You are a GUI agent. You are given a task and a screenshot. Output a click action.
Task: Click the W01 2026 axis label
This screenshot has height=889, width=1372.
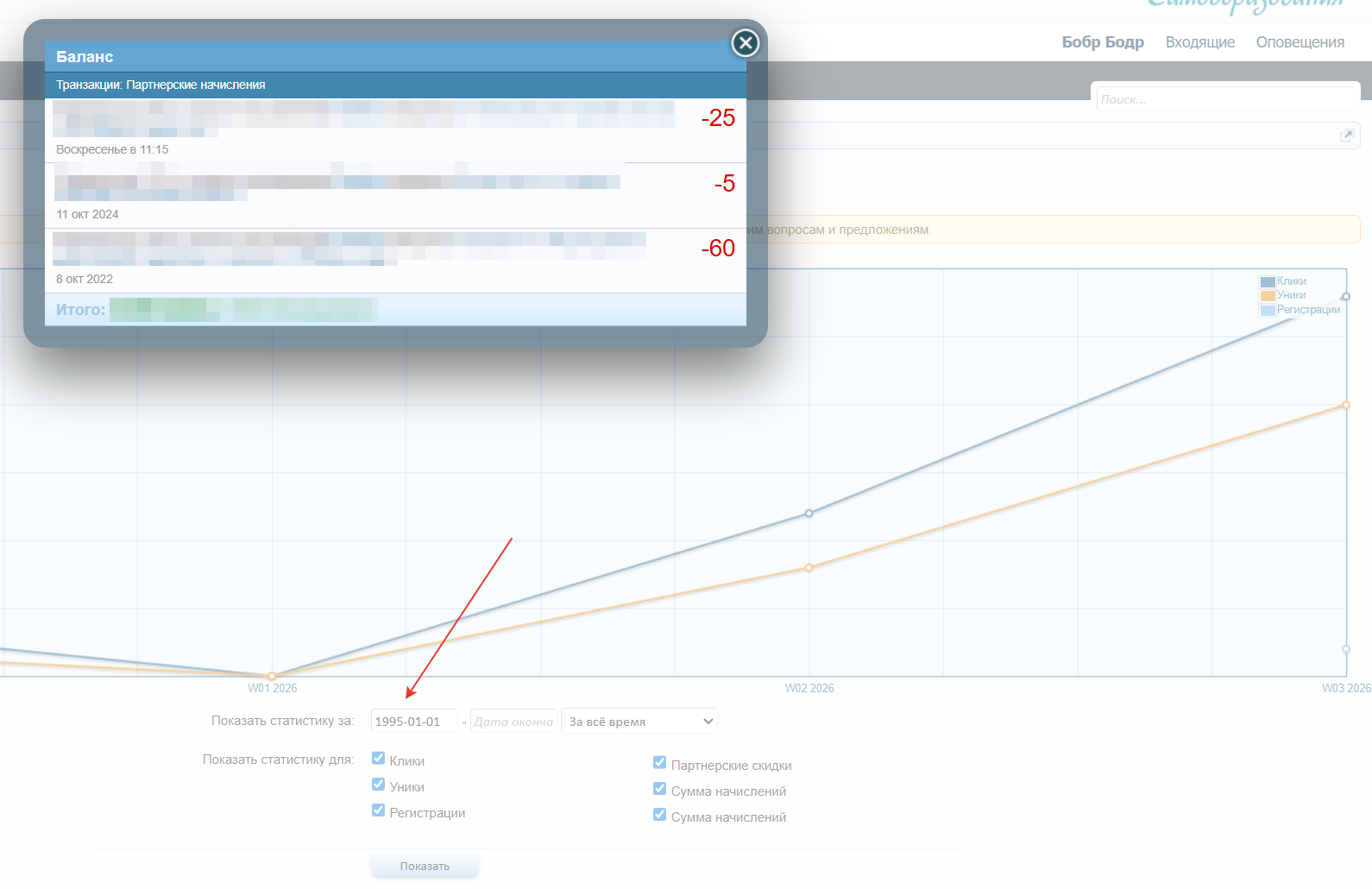pos(273,688)
